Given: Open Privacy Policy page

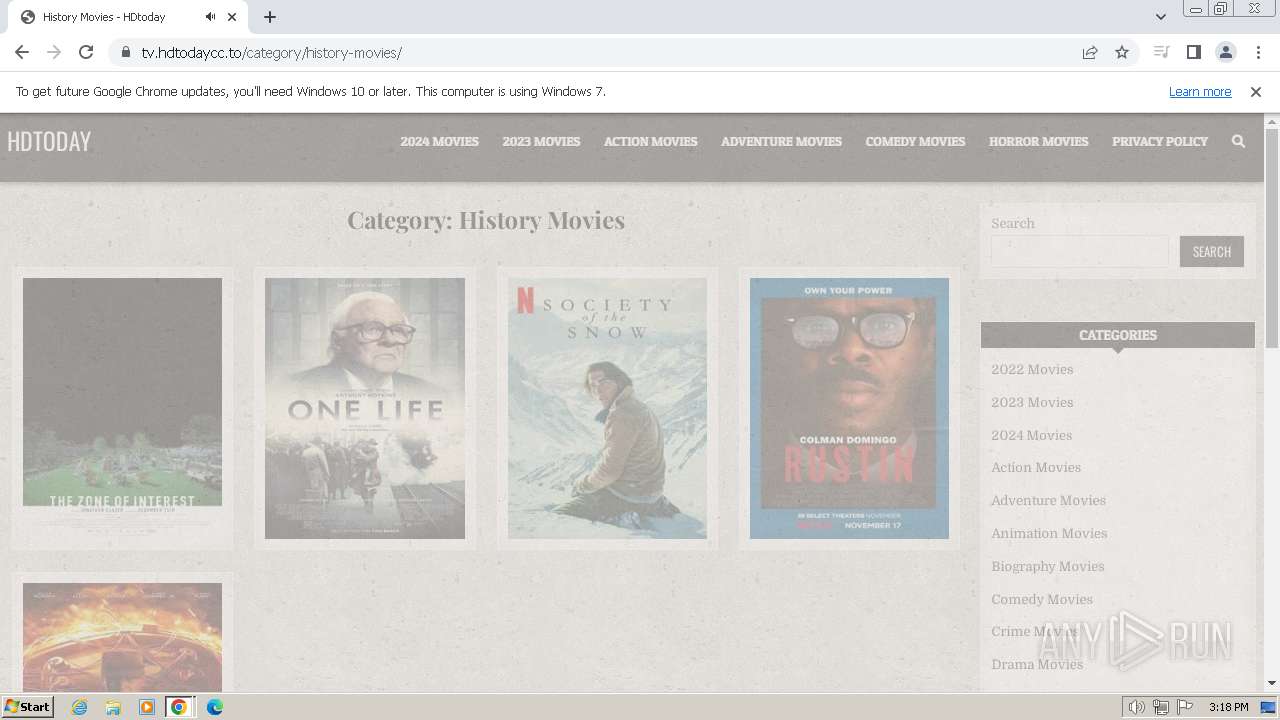Looking at the screenshot, I should pyautogui.click(x=1160, y=141).
